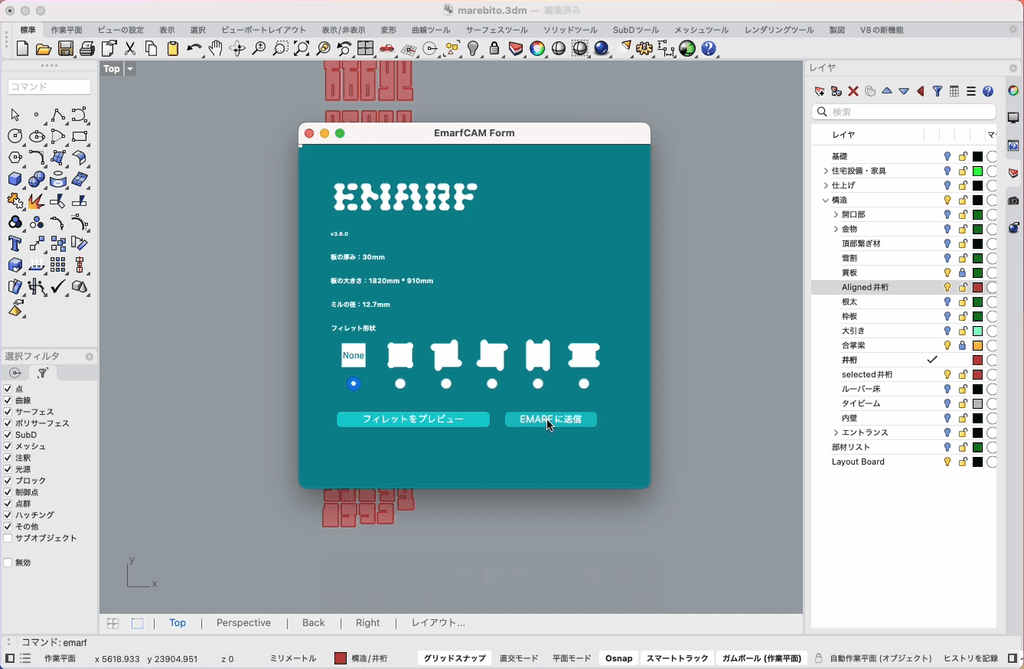The width and height of the screenshot is (1024, 669).
Task: Expand the 開口部 layer group
Action: pos(836,214)
